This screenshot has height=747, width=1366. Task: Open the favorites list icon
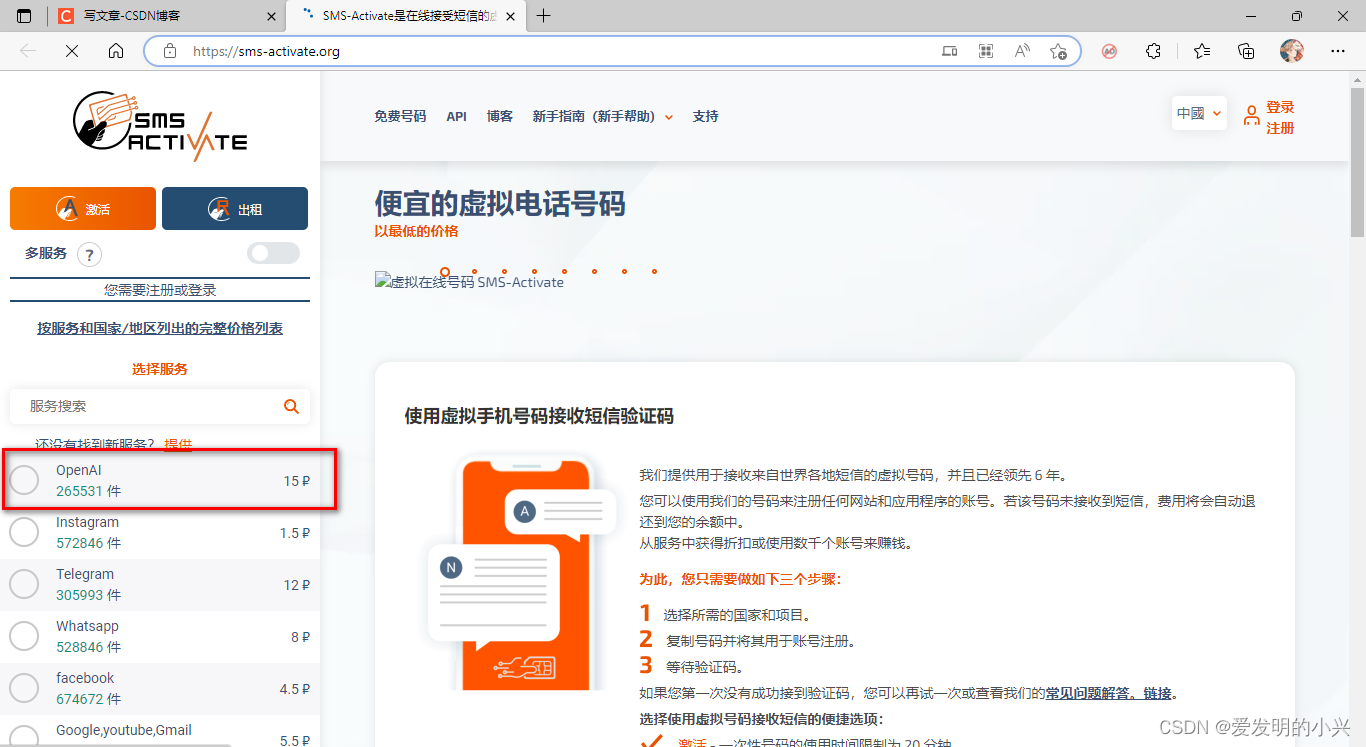coord(1202,51)
